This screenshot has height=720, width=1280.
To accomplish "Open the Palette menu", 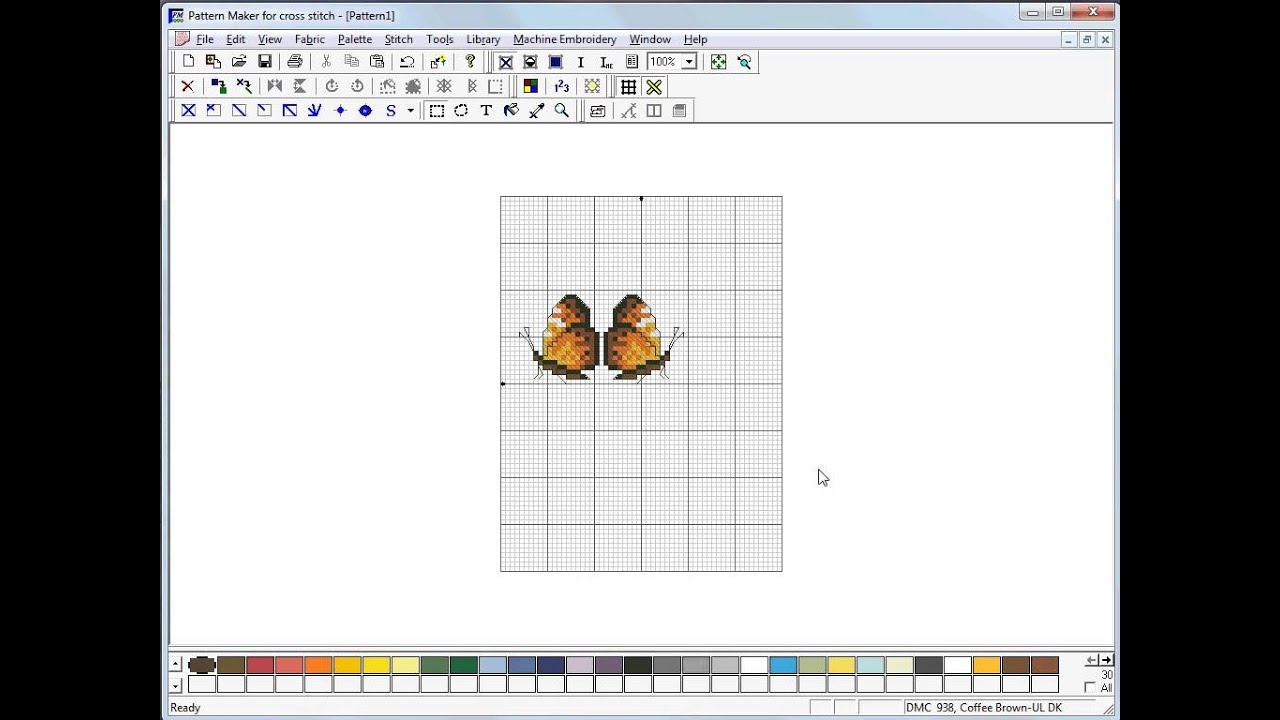I will 355,39.
